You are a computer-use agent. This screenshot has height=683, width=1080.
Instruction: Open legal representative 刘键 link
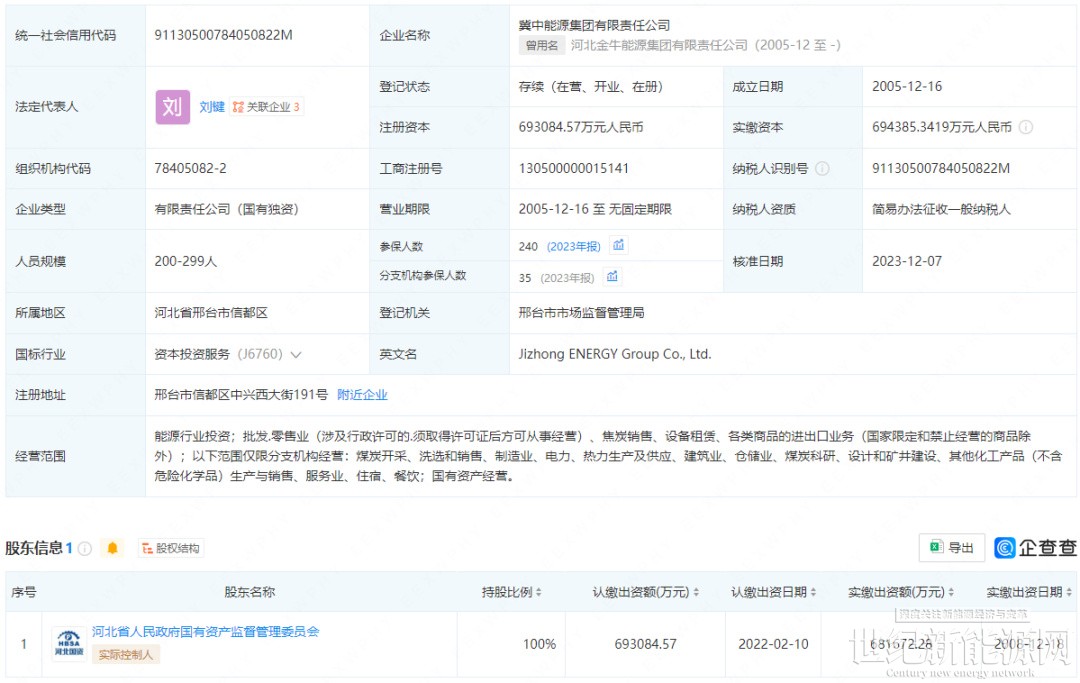(x=211, y=107)
